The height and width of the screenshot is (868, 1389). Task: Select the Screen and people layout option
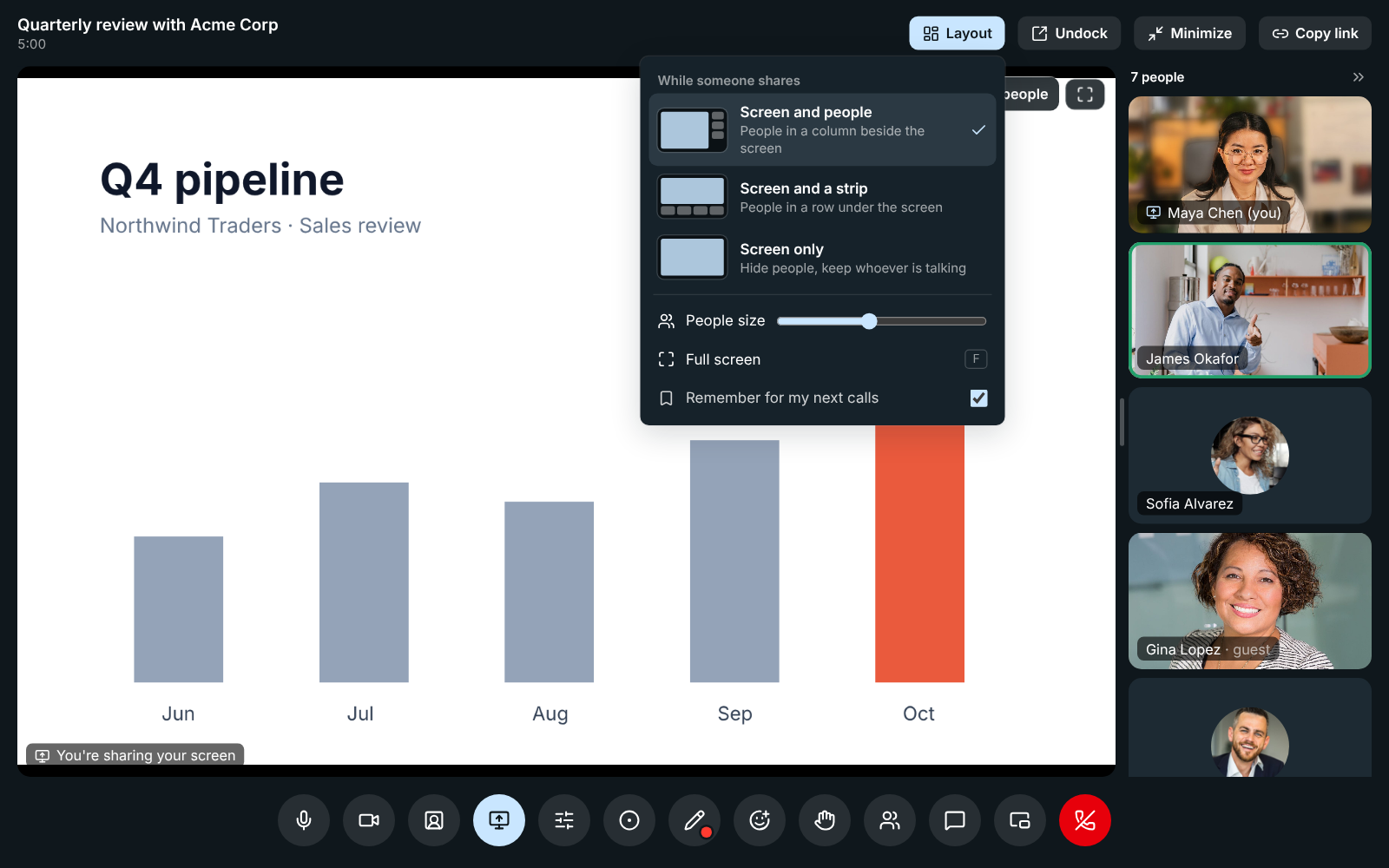(x=822, y=130)
